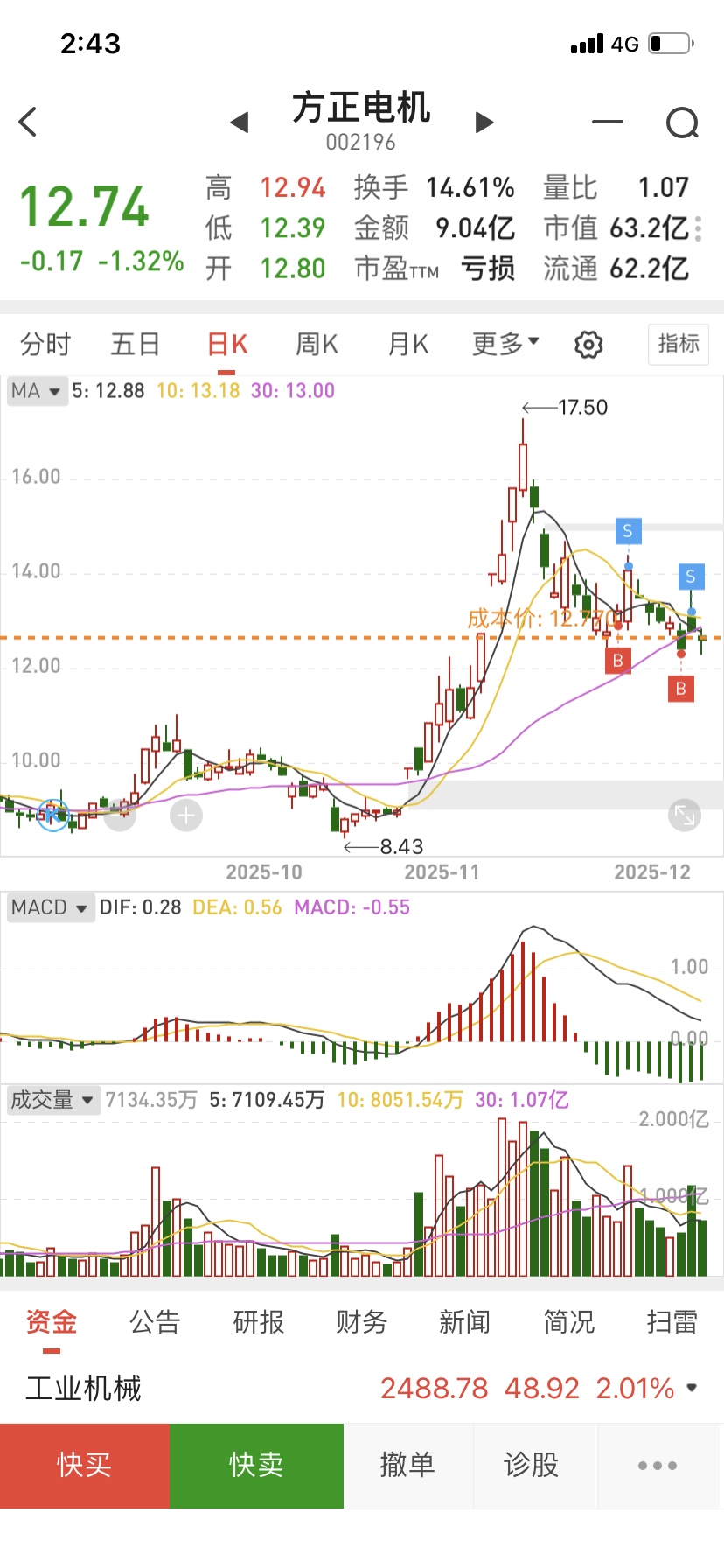Select the 资金 info tab

tap(52, 1321)
